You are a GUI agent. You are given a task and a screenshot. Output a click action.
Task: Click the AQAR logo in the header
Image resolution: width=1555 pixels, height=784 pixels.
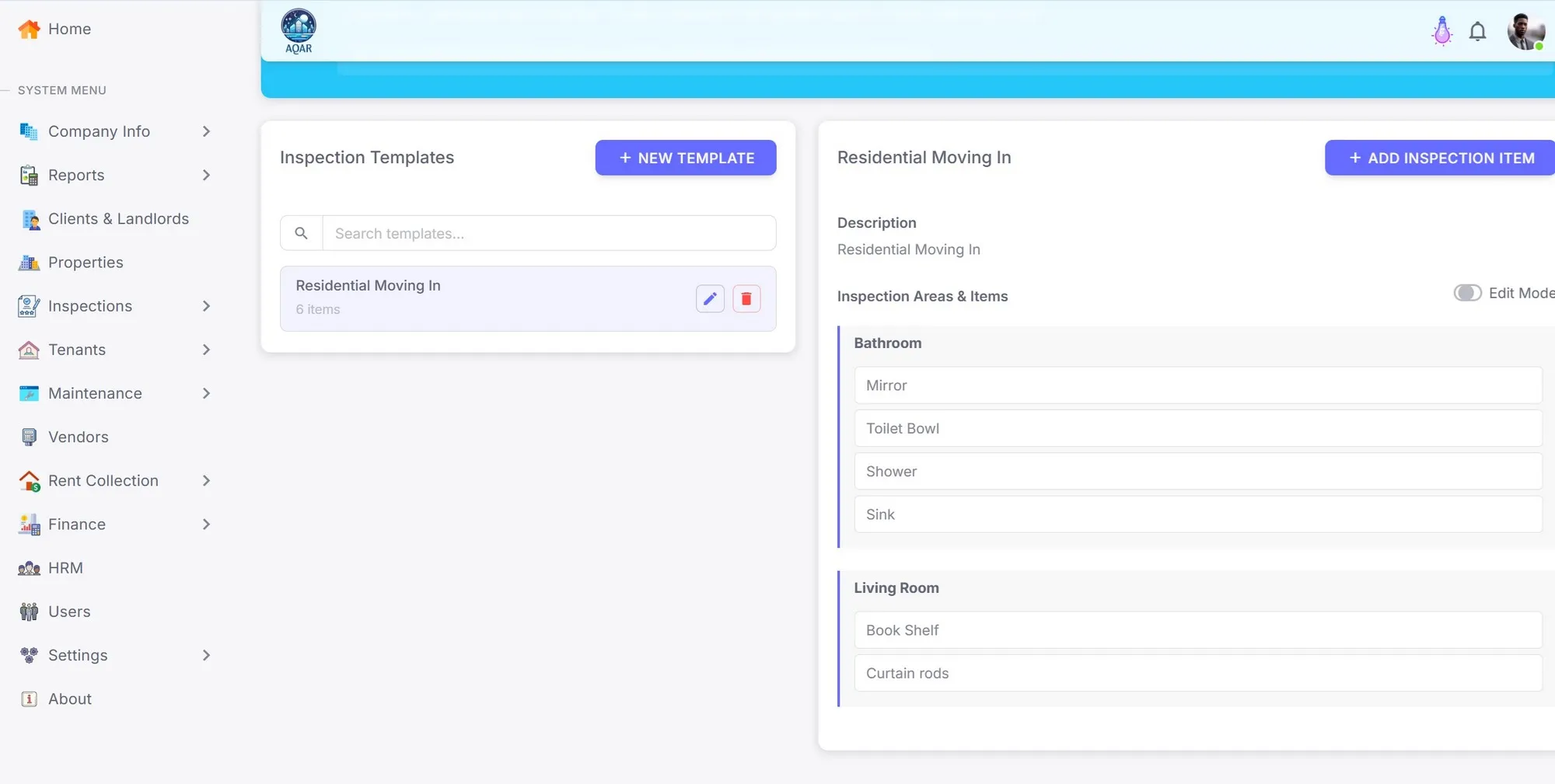tap(298, 31)
